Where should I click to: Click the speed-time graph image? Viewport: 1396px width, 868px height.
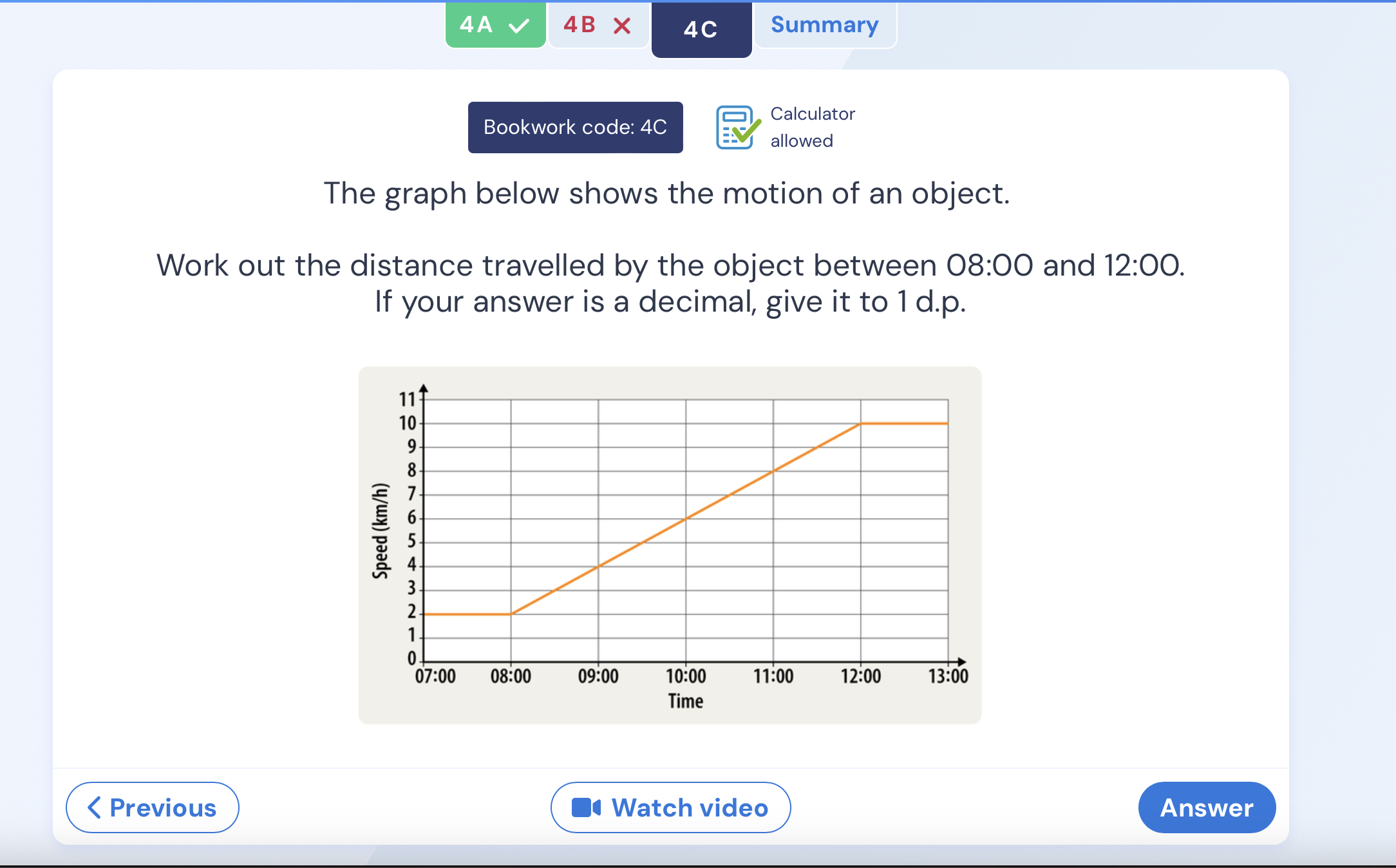tap(670, 545)
